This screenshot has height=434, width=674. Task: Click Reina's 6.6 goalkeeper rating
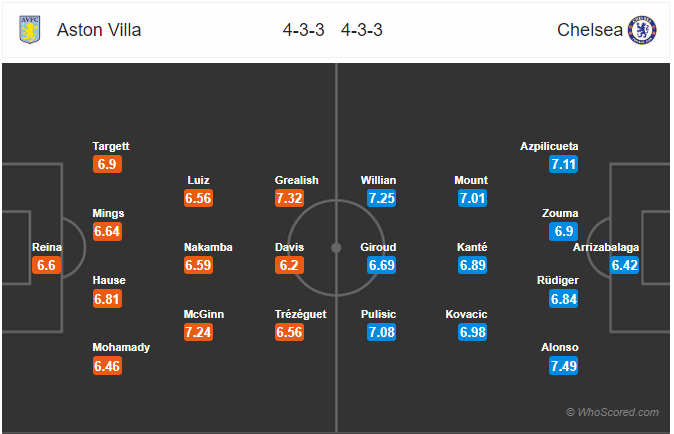click(x=46, y=265)
